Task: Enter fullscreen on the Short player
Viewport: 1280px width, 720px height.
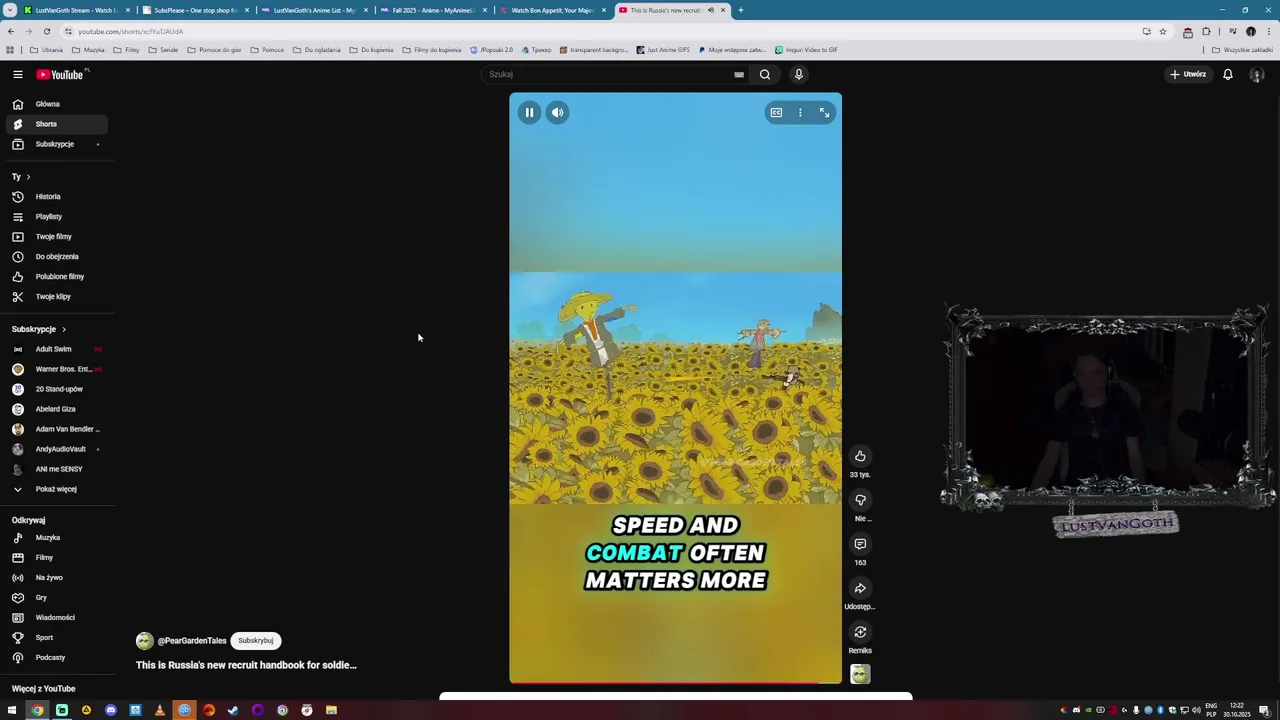Action: pos(825,113)
